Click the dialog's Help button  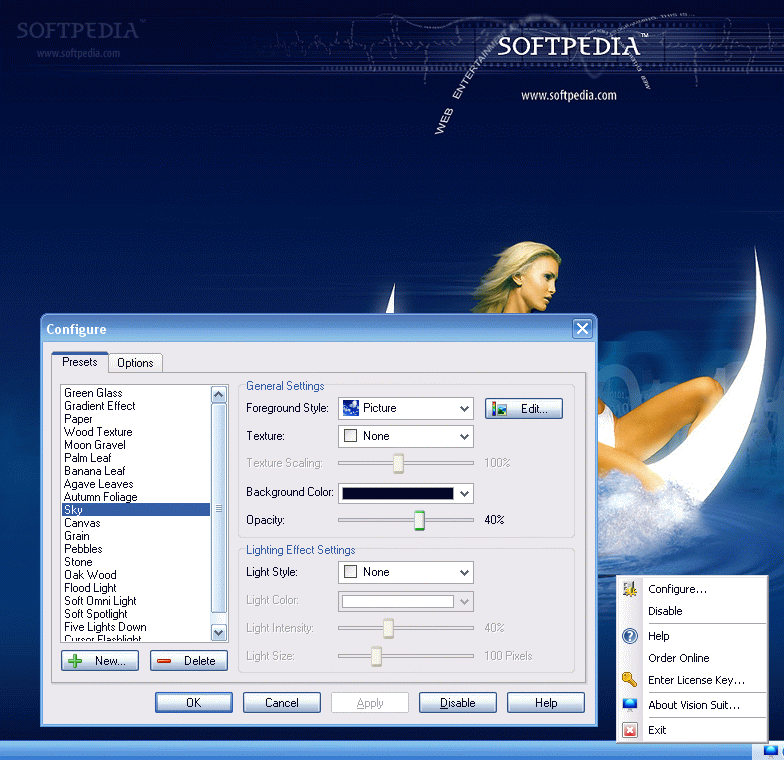[546, 702]
